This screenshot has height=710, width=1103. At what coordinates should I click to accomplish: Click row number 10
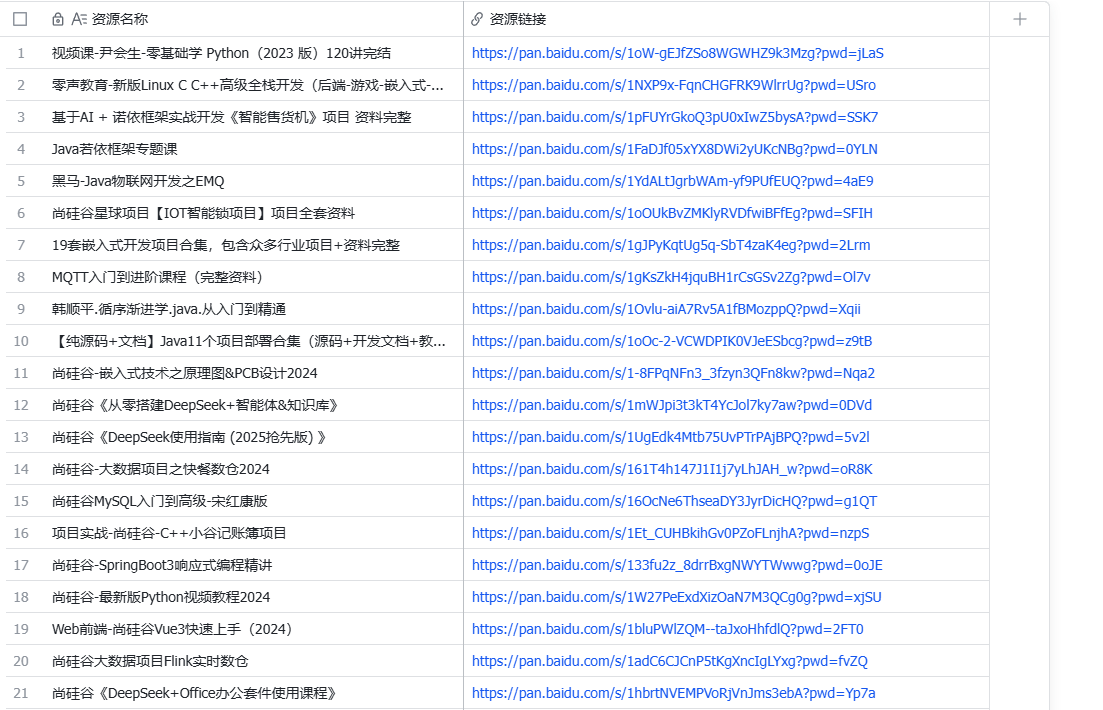[x=21, y=341]
